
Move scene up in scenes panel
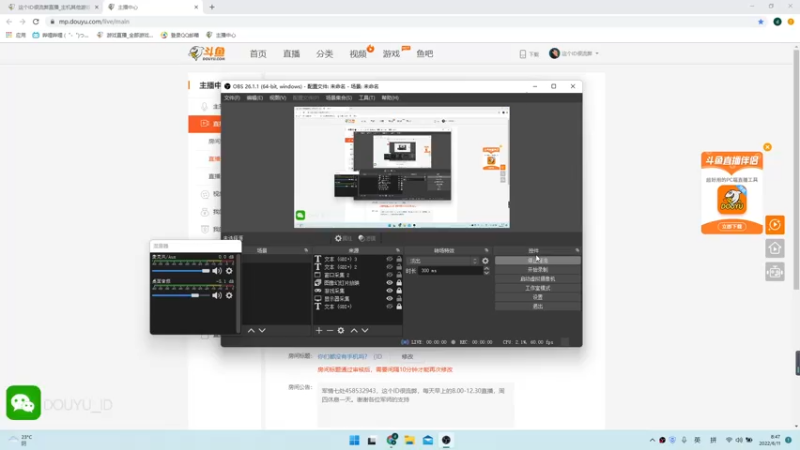[x=251, y=331]
